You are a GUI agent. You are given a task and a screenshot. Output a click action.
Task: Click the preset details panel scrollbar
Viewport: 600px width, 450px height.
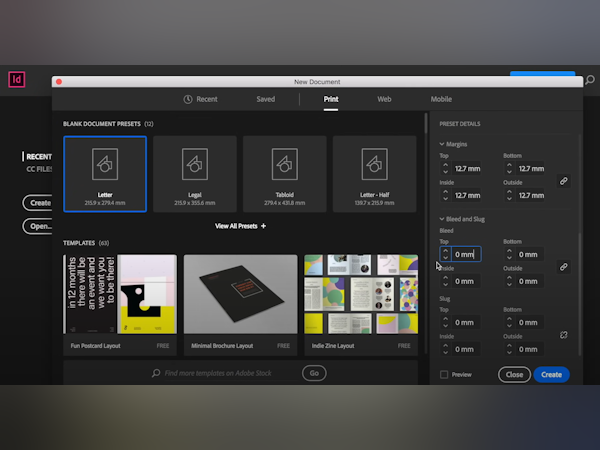pyautogui.click(x=580, y=294)
